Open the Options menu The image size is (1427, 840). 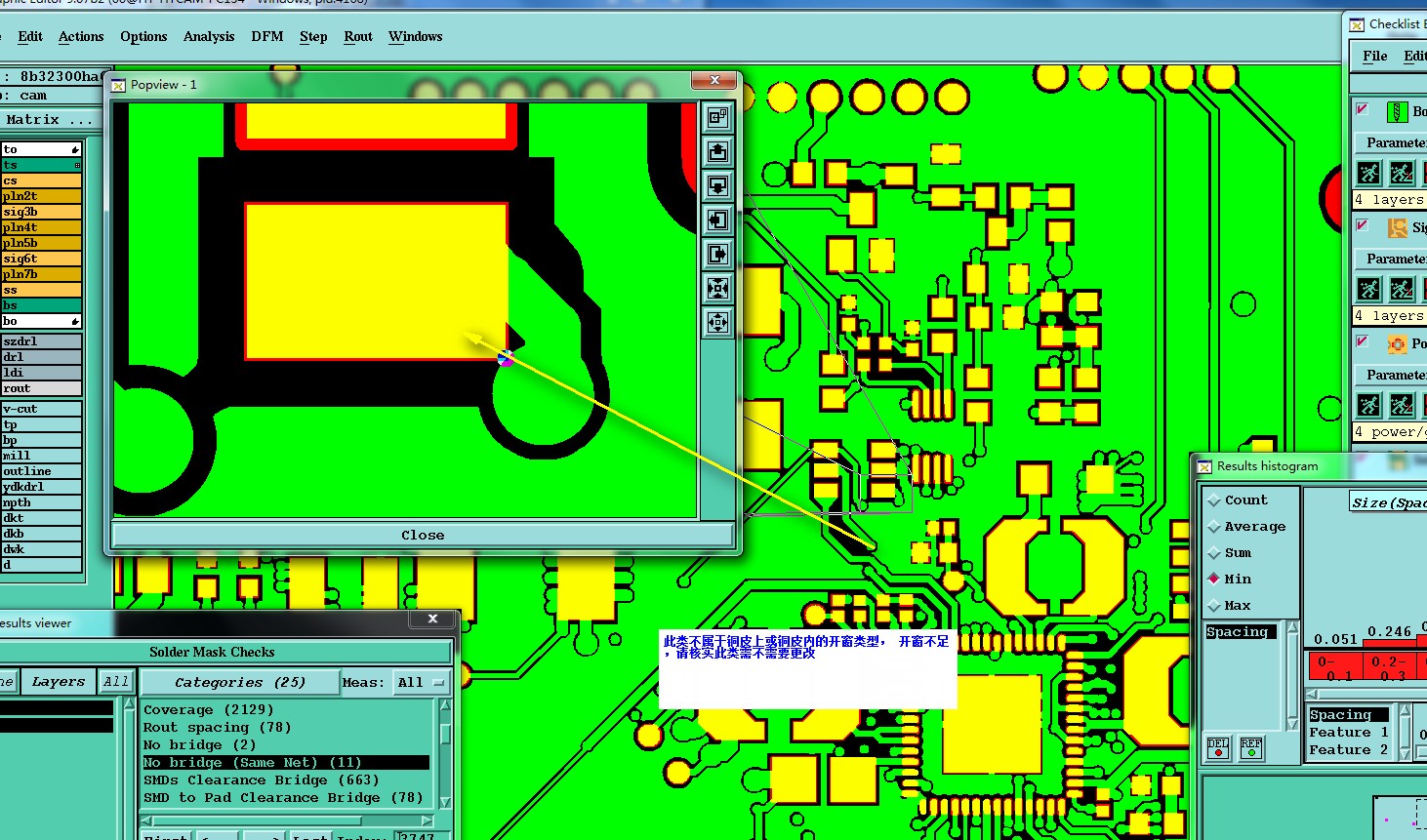point(143,37)
